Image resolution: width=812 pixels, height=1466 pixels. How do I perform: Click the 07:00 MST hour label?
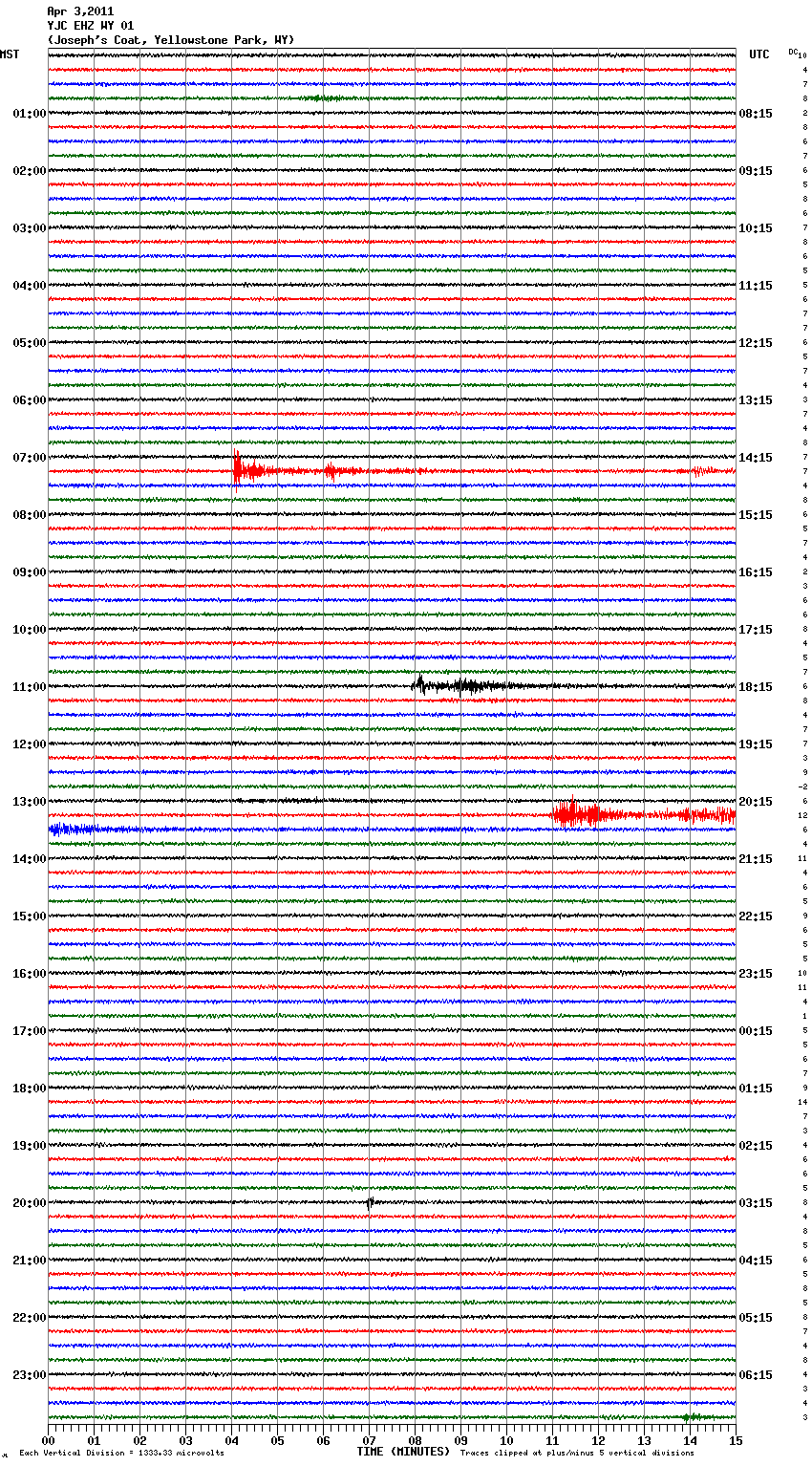29,458
